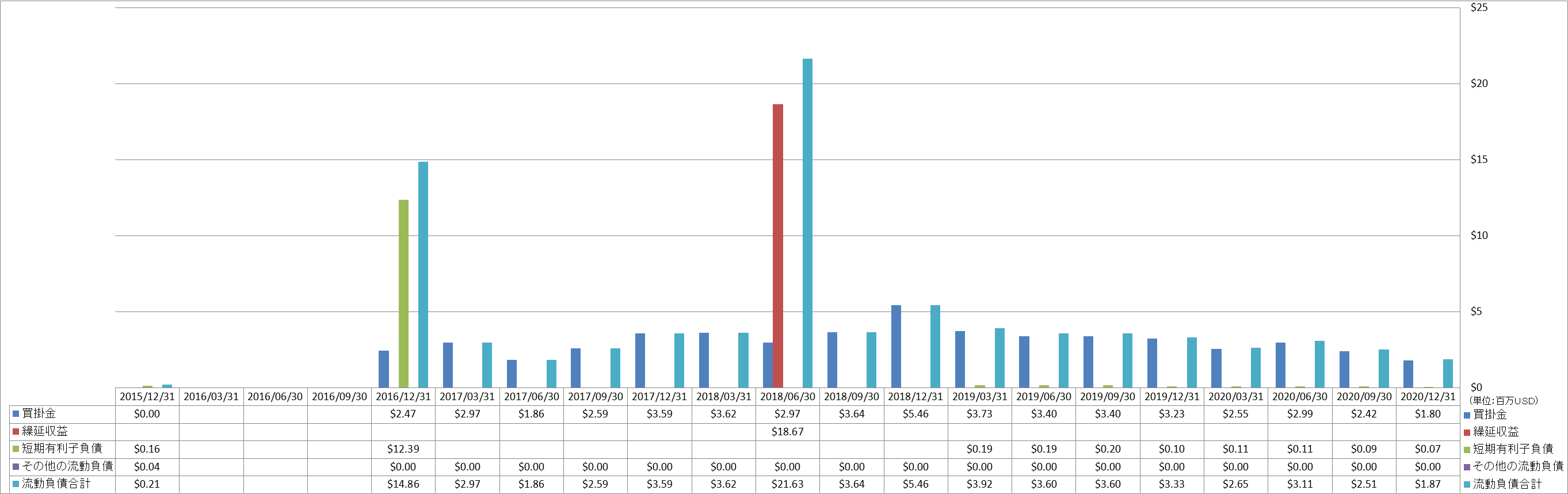Select the 2016/12/31 date header
This screenshot has width=1568, height=494.
(403, 397)
